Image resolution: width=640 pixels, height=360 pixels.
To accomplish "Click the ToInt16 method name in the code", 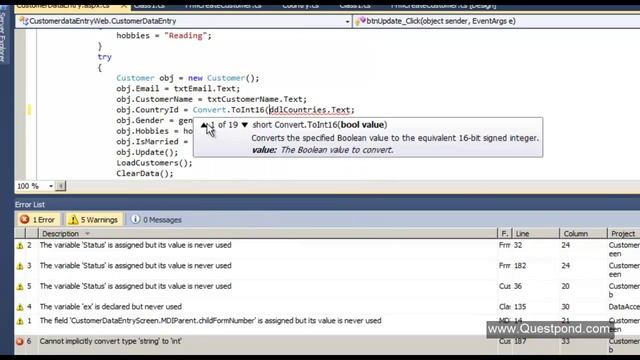I will point(248,110).
